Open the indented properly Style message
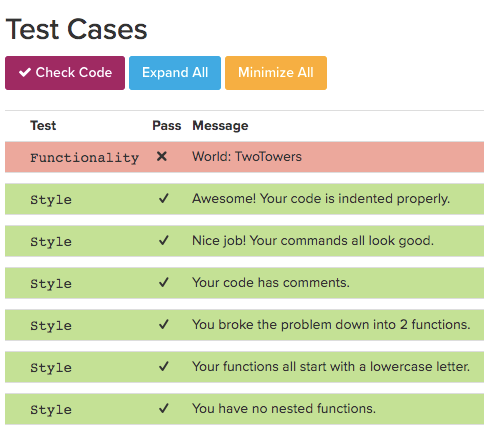 coord(321,199)
